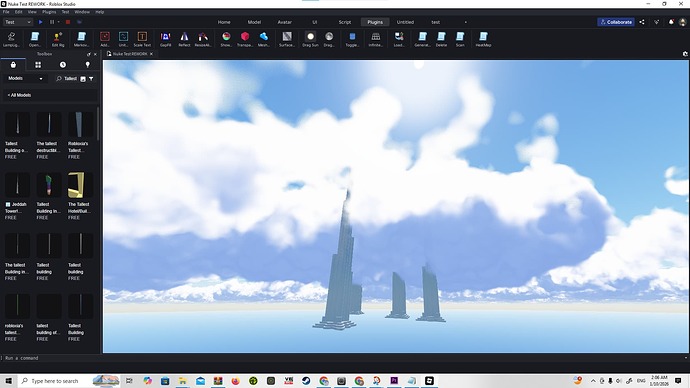The width and height of the screenshot is (690, 388).
Task: Switch to the Model ribbon tab
Action: point(254,22)
